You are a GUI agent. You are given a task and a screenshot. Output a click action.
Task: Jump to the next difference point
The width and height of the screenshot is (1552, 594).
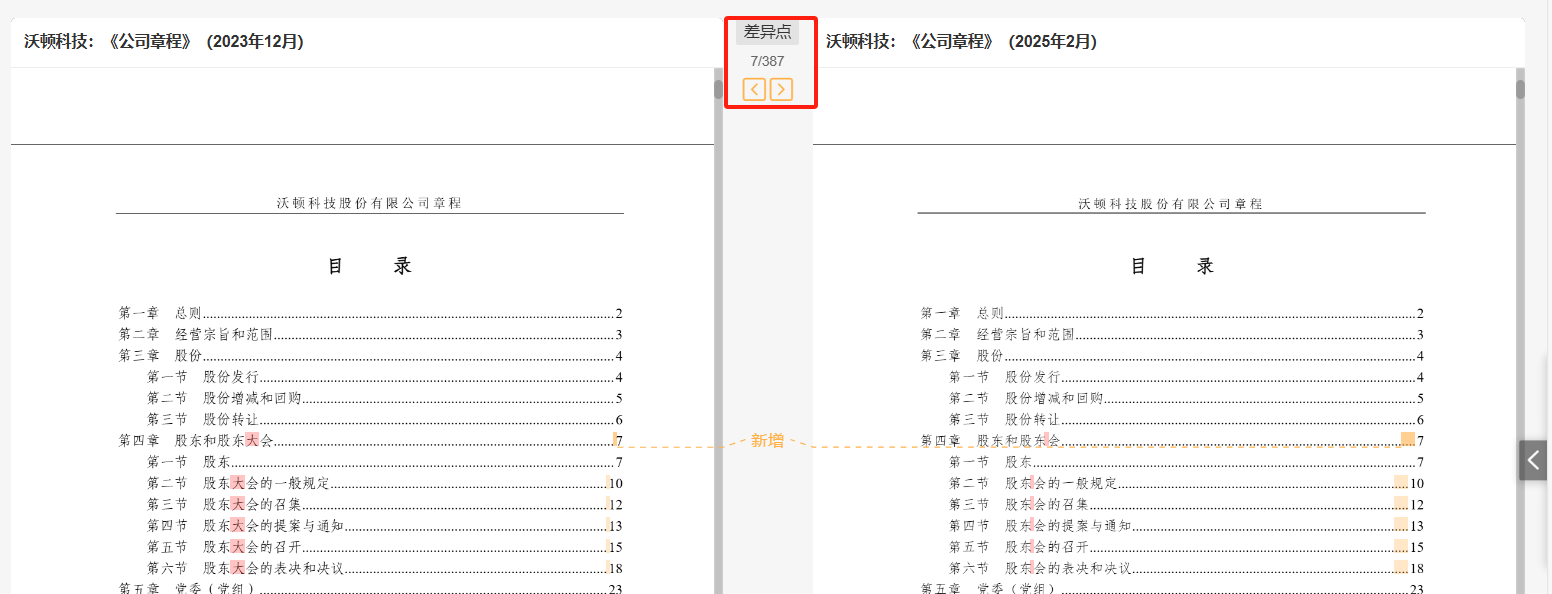[x=781, y=89]
